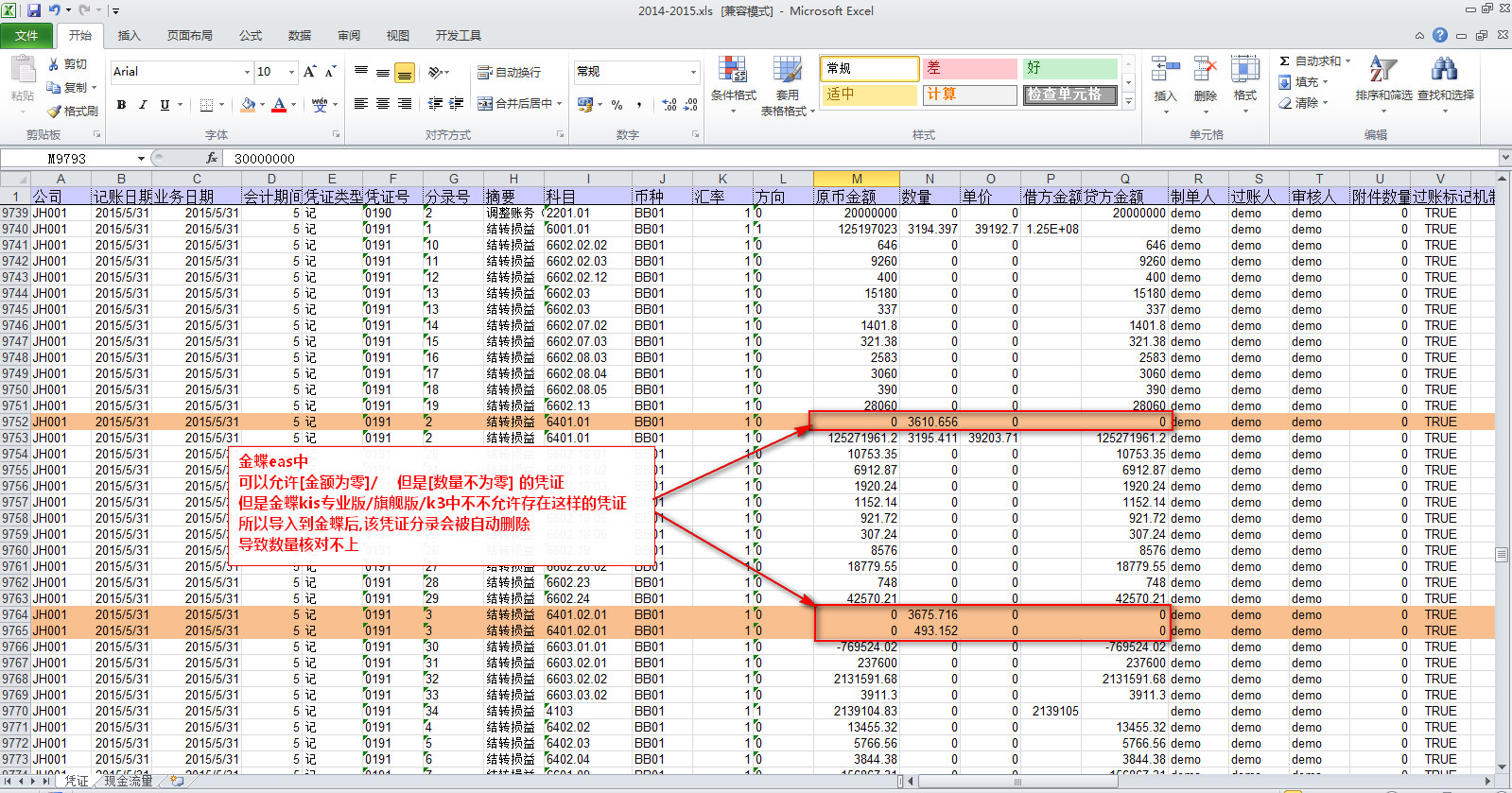
Task: Switch to the 公式 (Formulas) ribbon tab
Action: click(251, 36)
